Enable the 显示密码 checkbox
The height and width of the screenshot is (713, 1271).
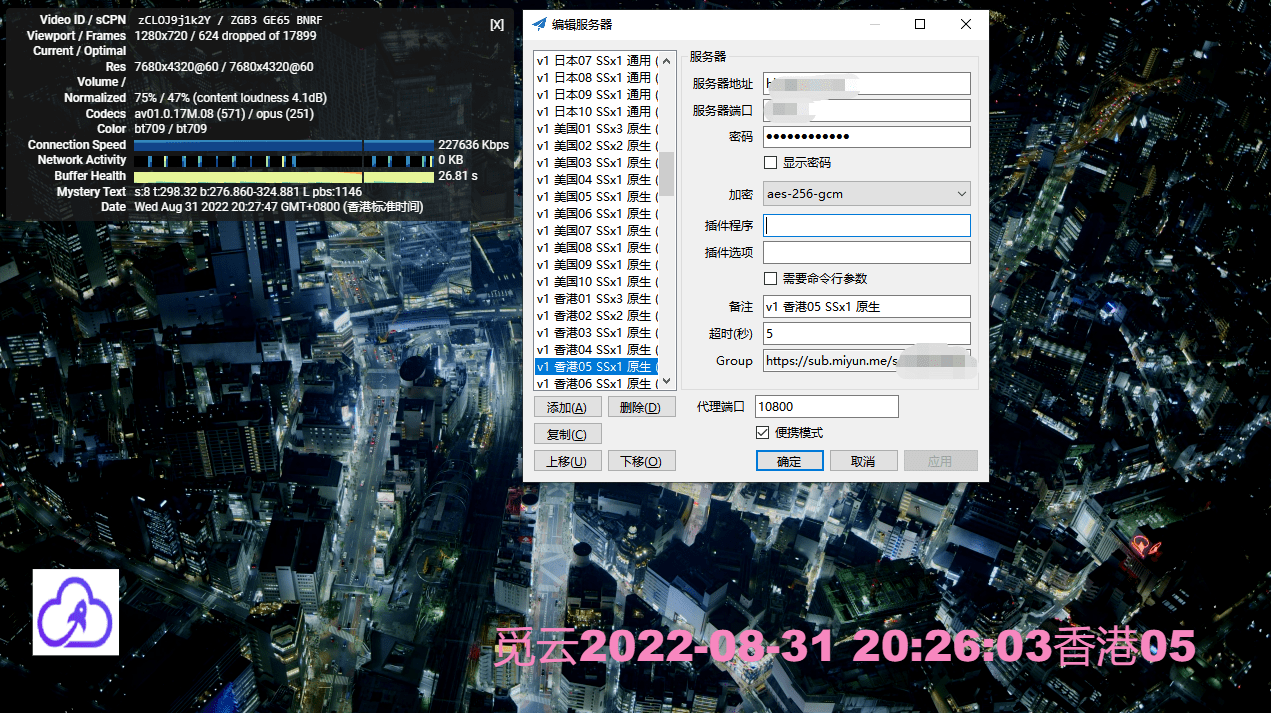point(771,162)
